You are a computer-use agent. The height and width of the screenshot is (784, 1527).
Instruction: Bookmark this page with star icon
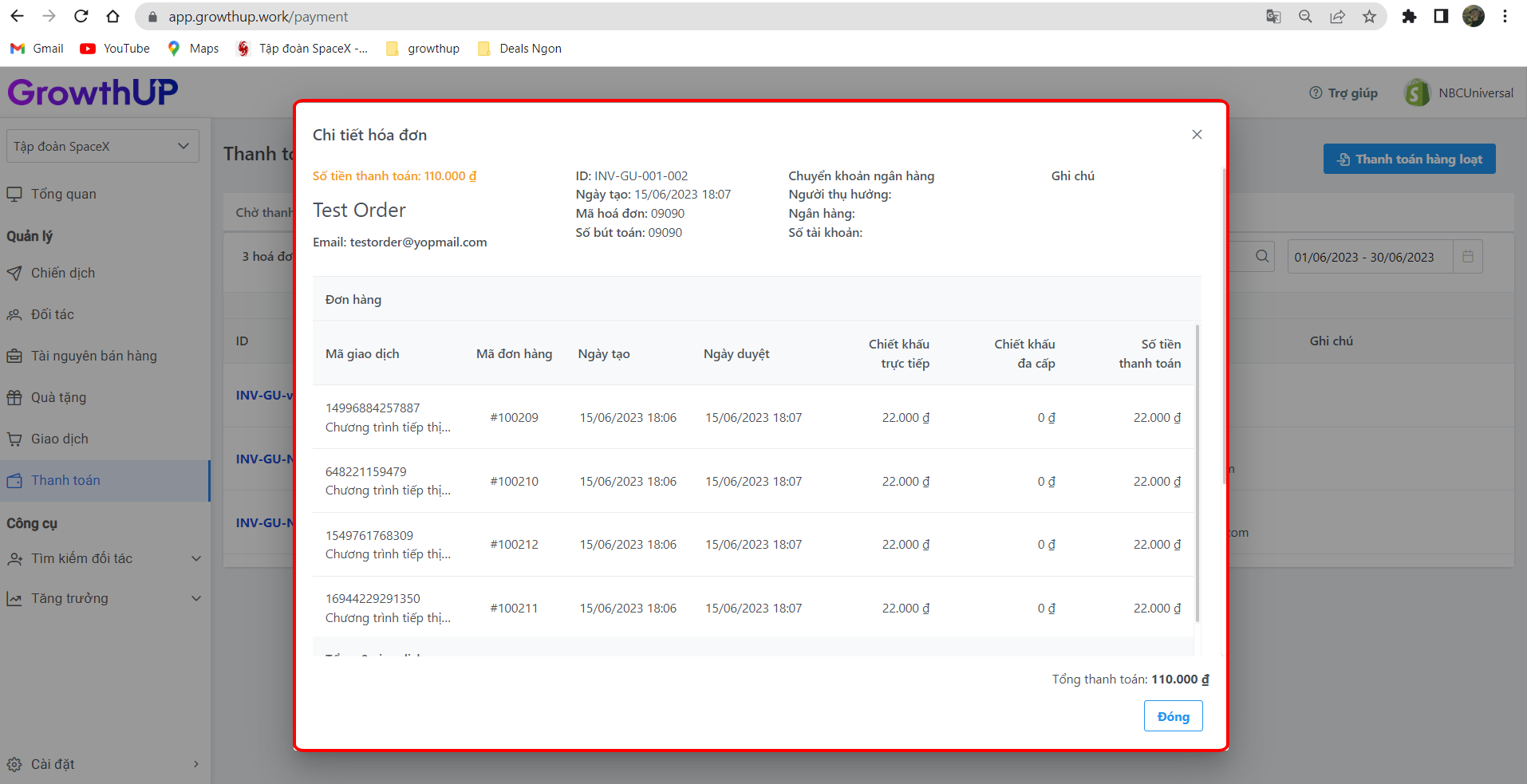coord(1369,17)
